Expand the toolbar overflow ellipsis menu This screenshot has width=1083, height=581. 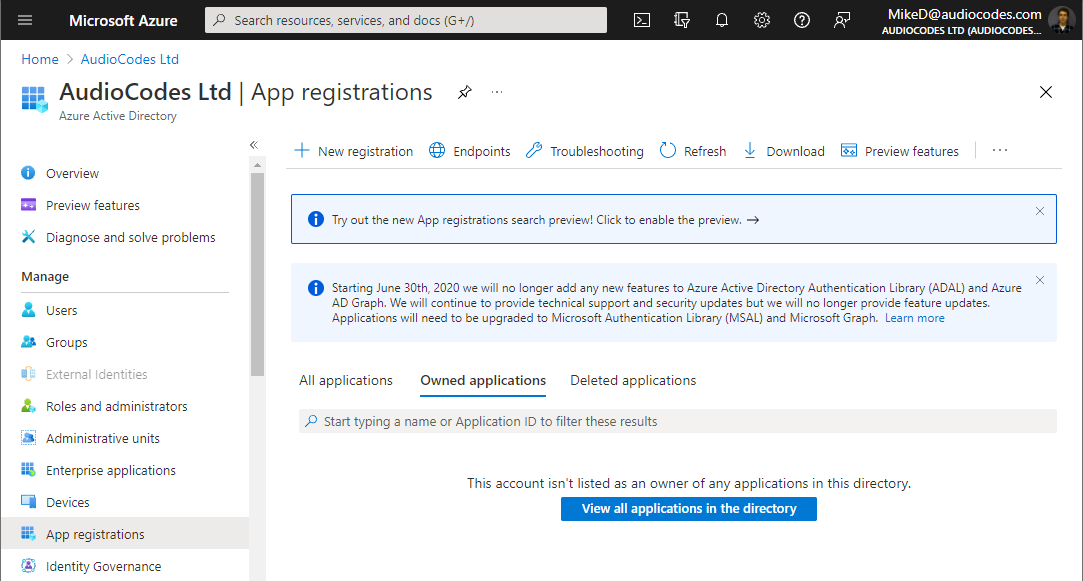[x=1000, y=151]
